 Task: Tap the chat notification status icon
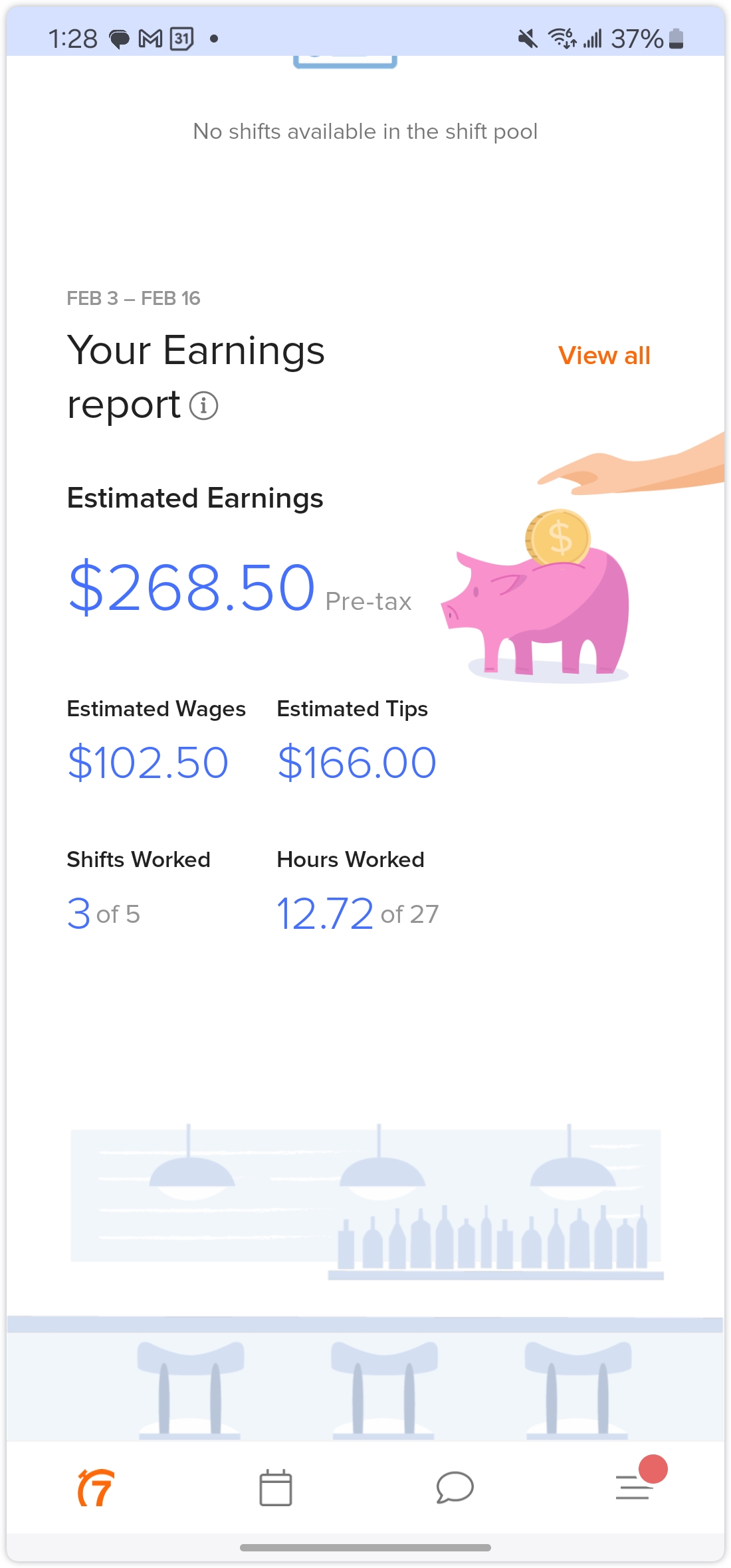(x=120, y=39)
